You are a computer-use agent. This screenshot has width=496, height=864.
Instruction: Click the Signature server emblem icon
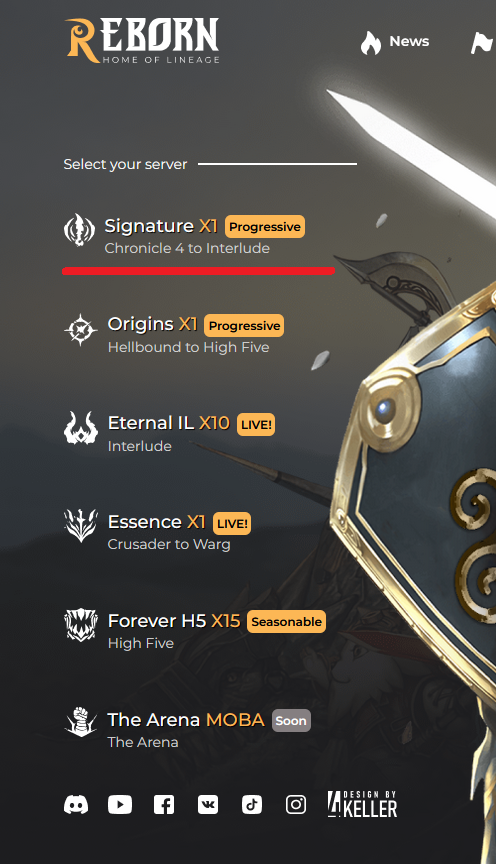(79, 230)
